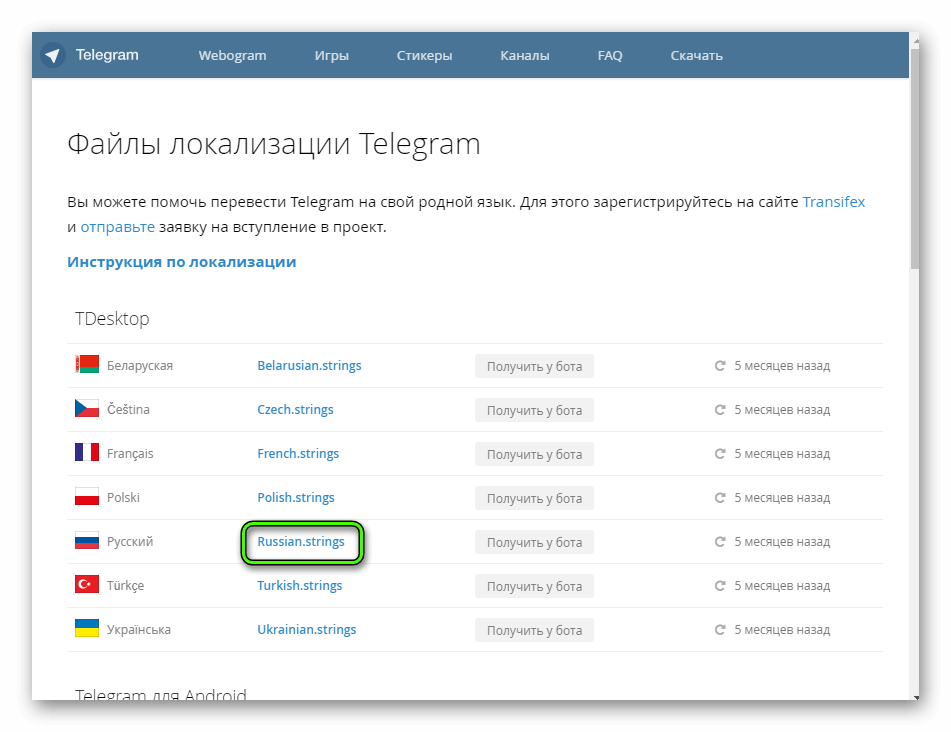Click the Czech flag icon

(x=87, y=409)
